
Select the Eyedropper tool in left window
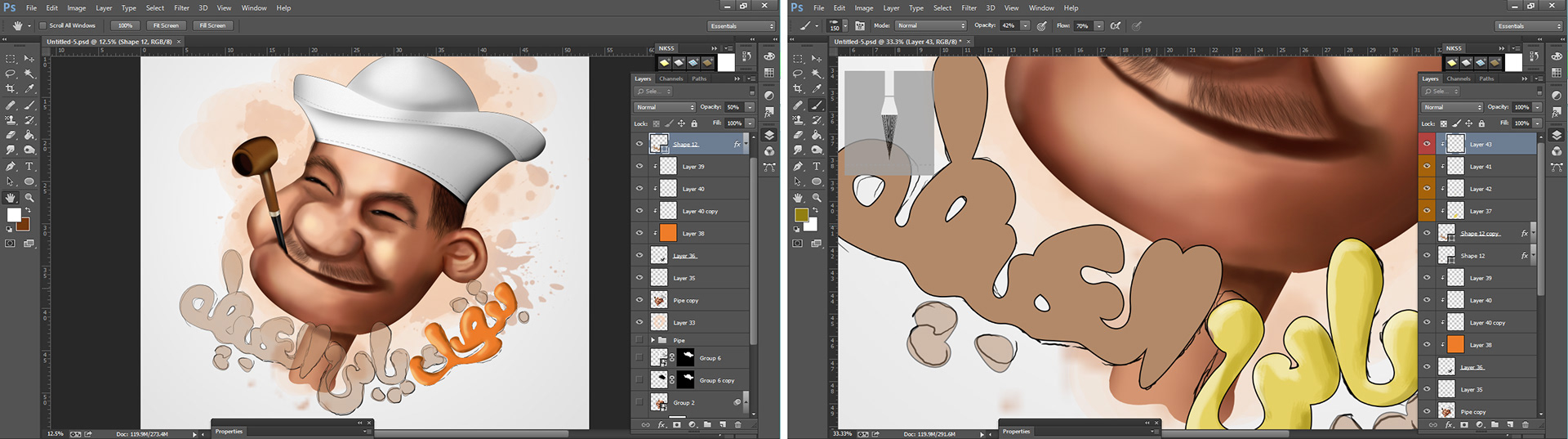[29, 88]
